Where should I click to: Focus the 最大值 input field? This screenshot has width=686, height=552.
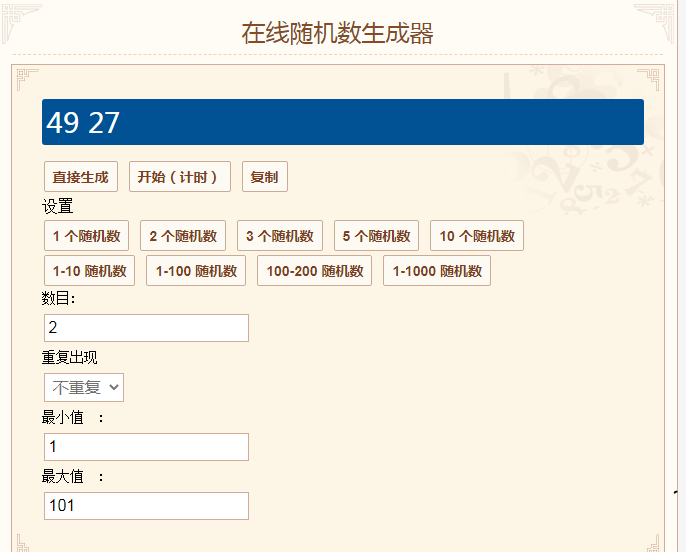point(147,506)
